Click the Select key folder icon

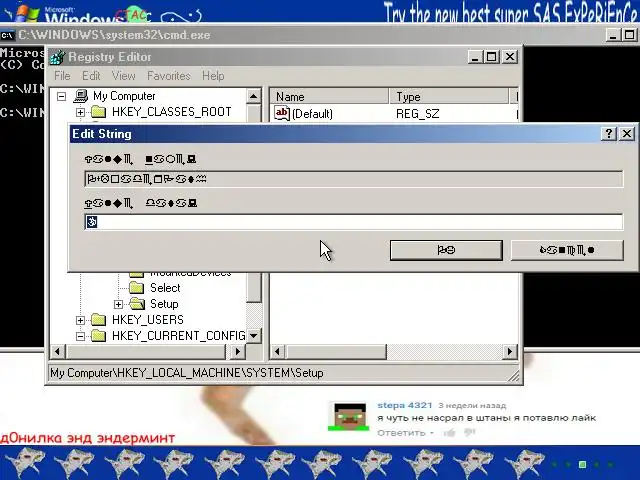click(x=136, y=288)
